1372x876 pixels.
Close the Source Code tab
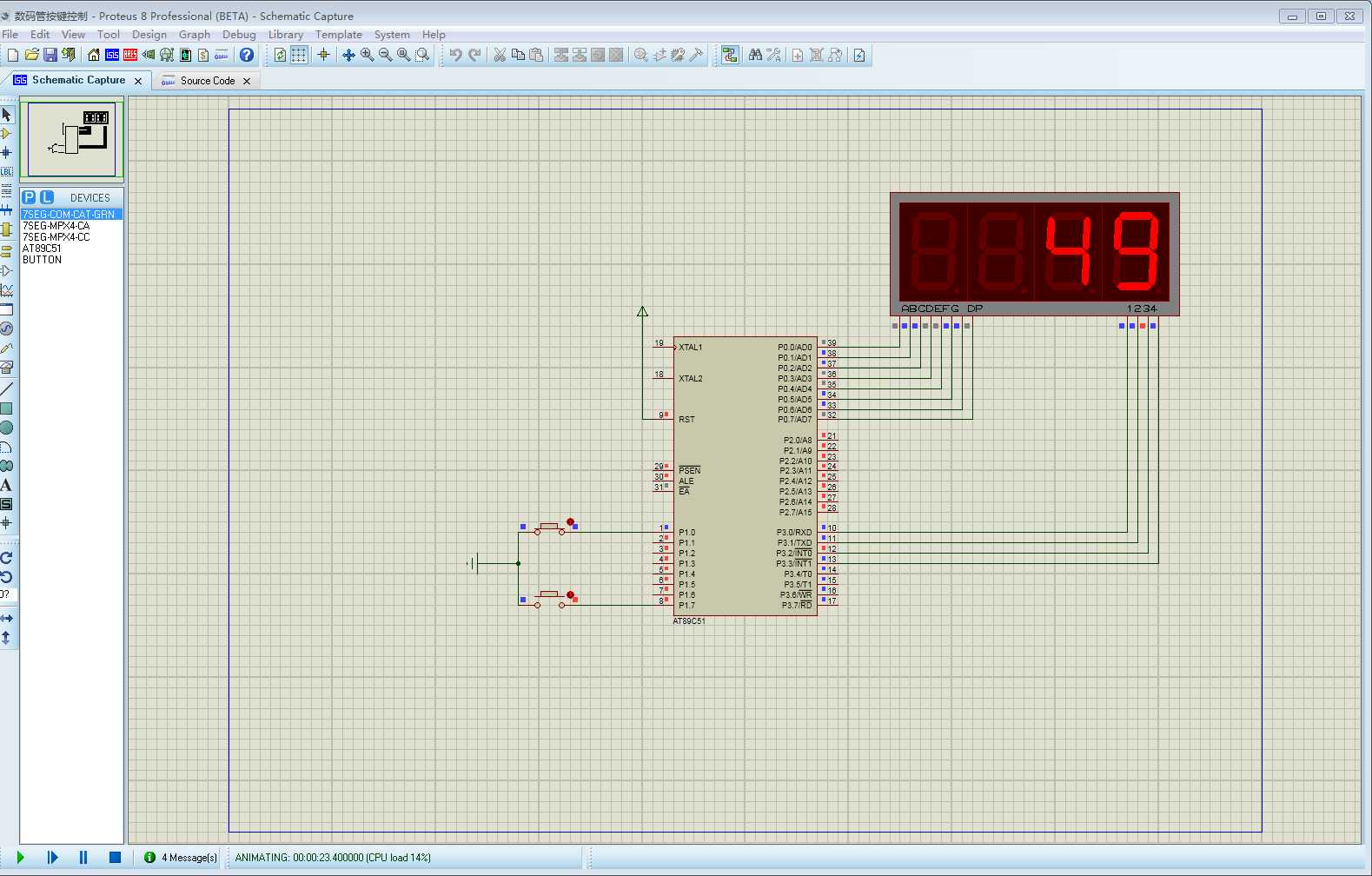tap(247, 81)
